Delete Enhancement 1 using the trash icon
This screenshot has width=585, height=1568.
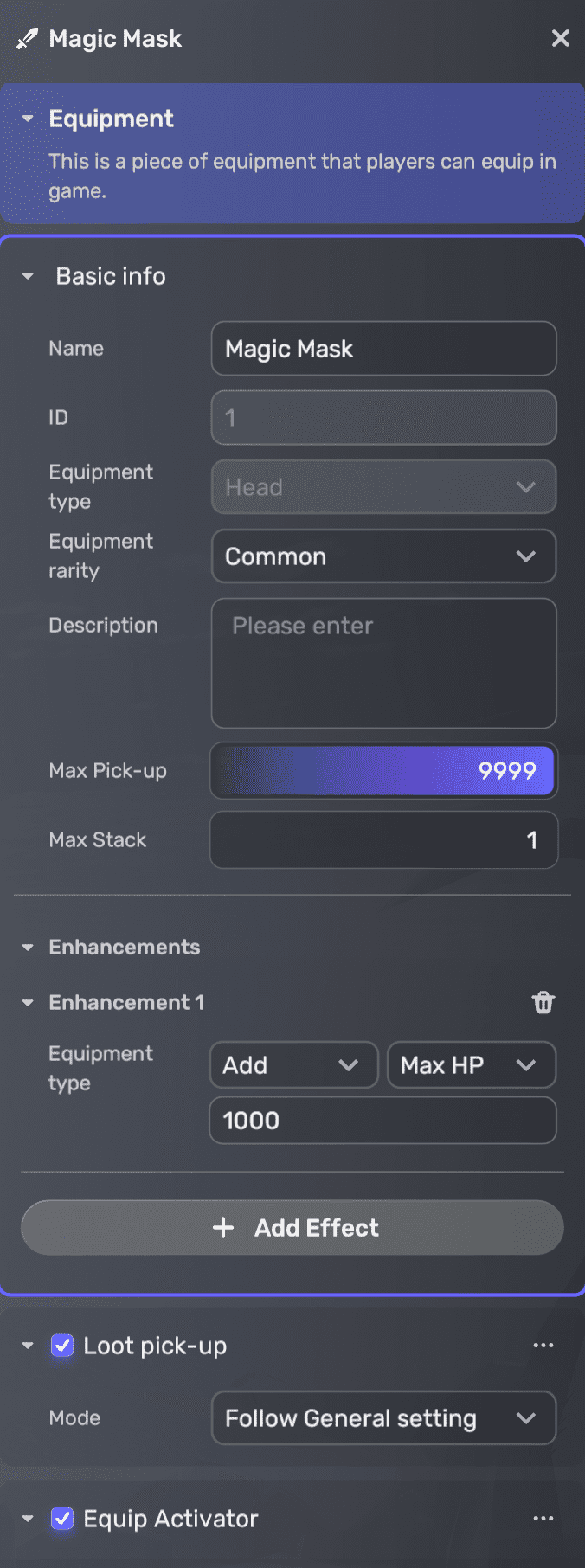(x=543, y=1002)
